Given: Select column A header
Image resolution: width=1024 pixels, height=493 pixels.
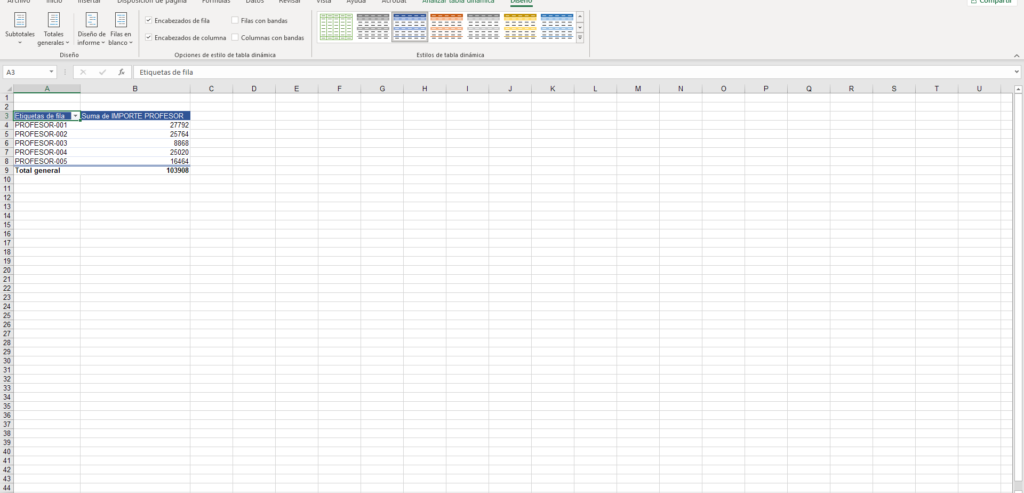Looking at the screenshot, I should pos(47,89).
